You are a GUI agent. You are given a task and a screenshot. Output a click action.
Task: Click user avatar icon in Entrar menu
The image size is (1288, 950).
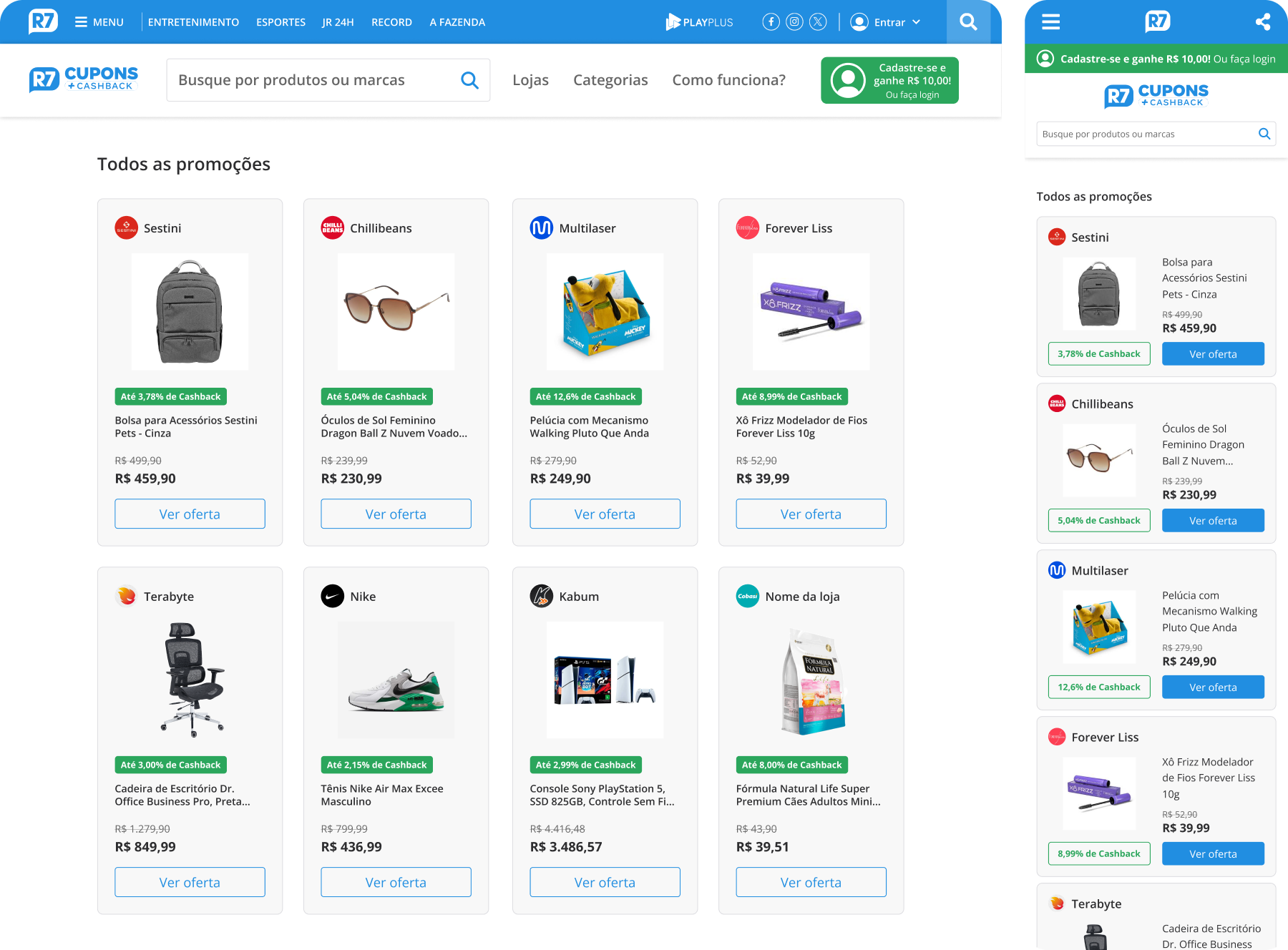(x=859, y=22)
